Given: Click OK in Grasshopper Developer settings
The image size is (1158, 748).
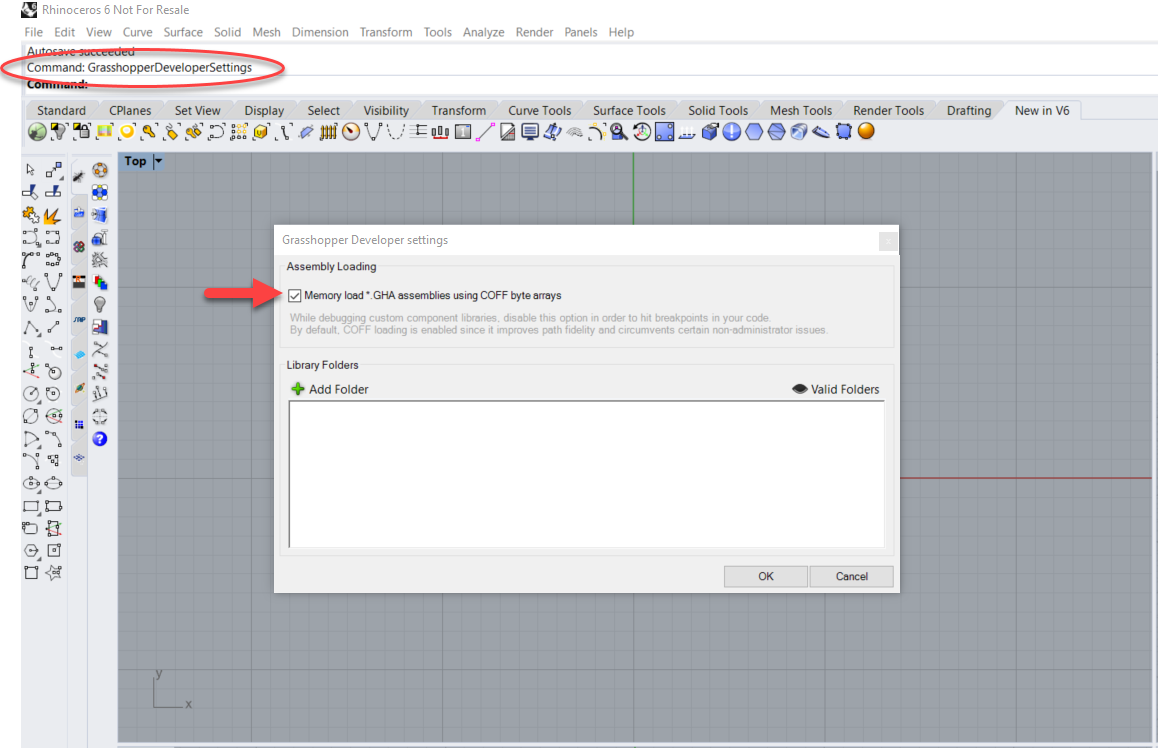Looking at the screenshot, I should tap(766, 577).
